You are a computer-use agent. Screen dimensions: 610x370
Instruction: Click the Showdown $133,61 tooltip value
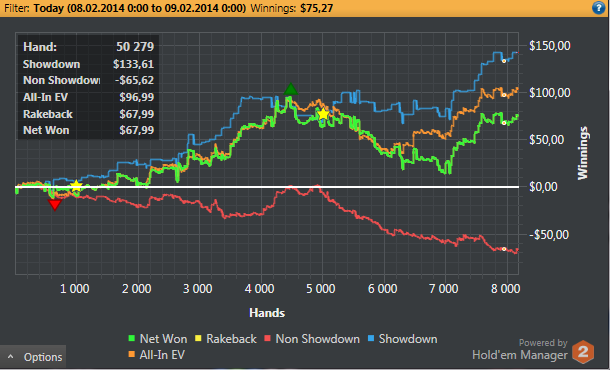pos(133,64)
